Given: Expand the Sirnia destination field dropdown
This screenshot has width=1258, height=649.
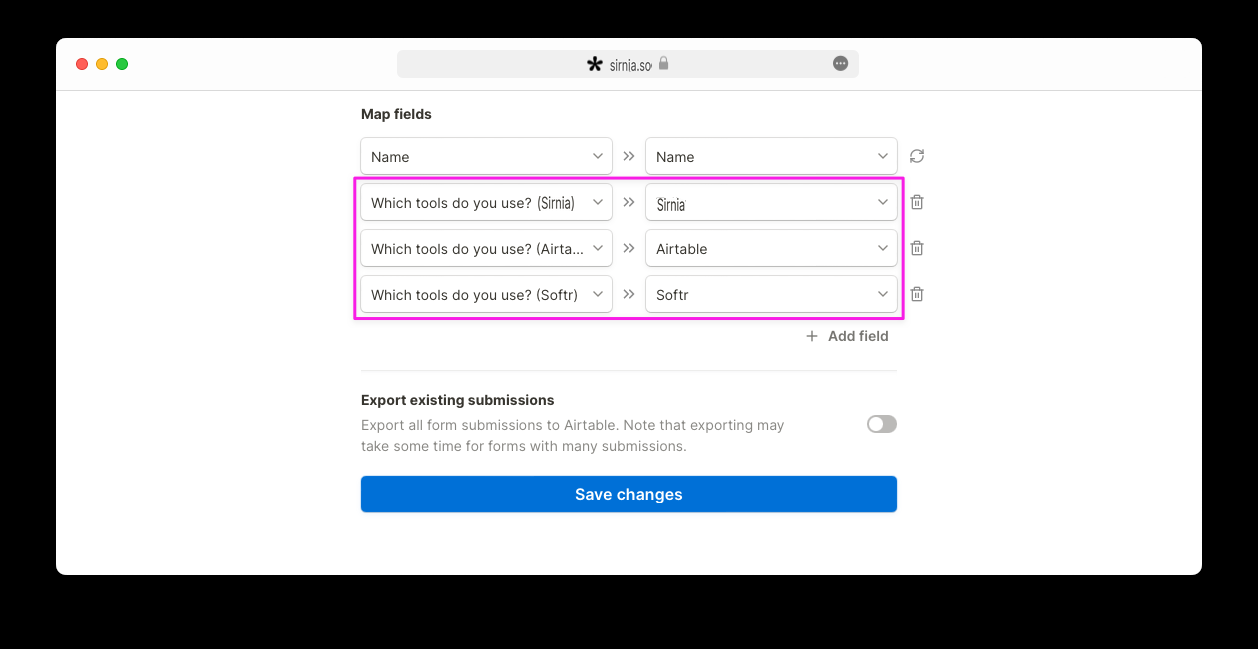Looking at the screenshot, I should 771,202.
